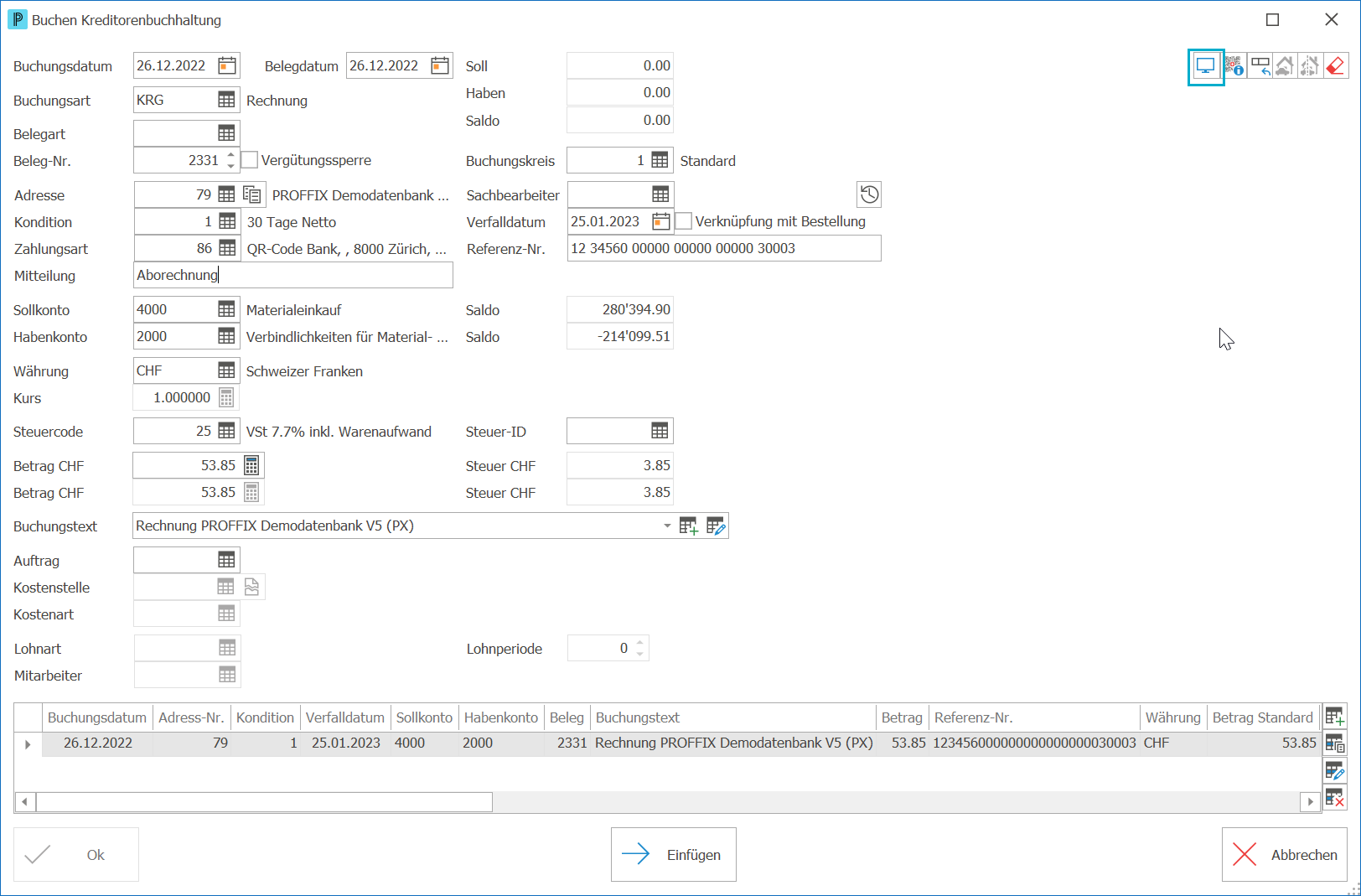The image size is (1361, 896).
Task: Click the Einfügen button
Action: pos(674,854)
